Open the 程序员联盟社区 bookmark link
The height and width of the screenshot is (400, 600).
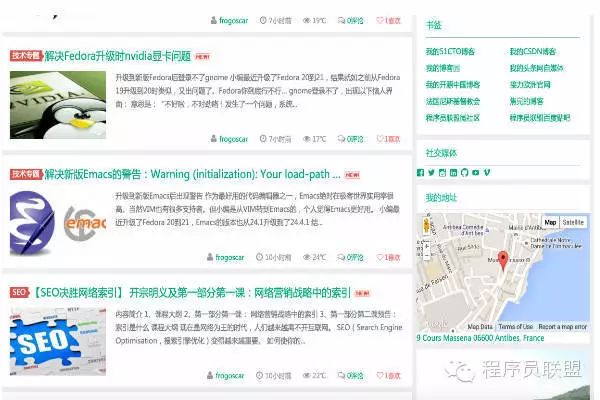453,118
